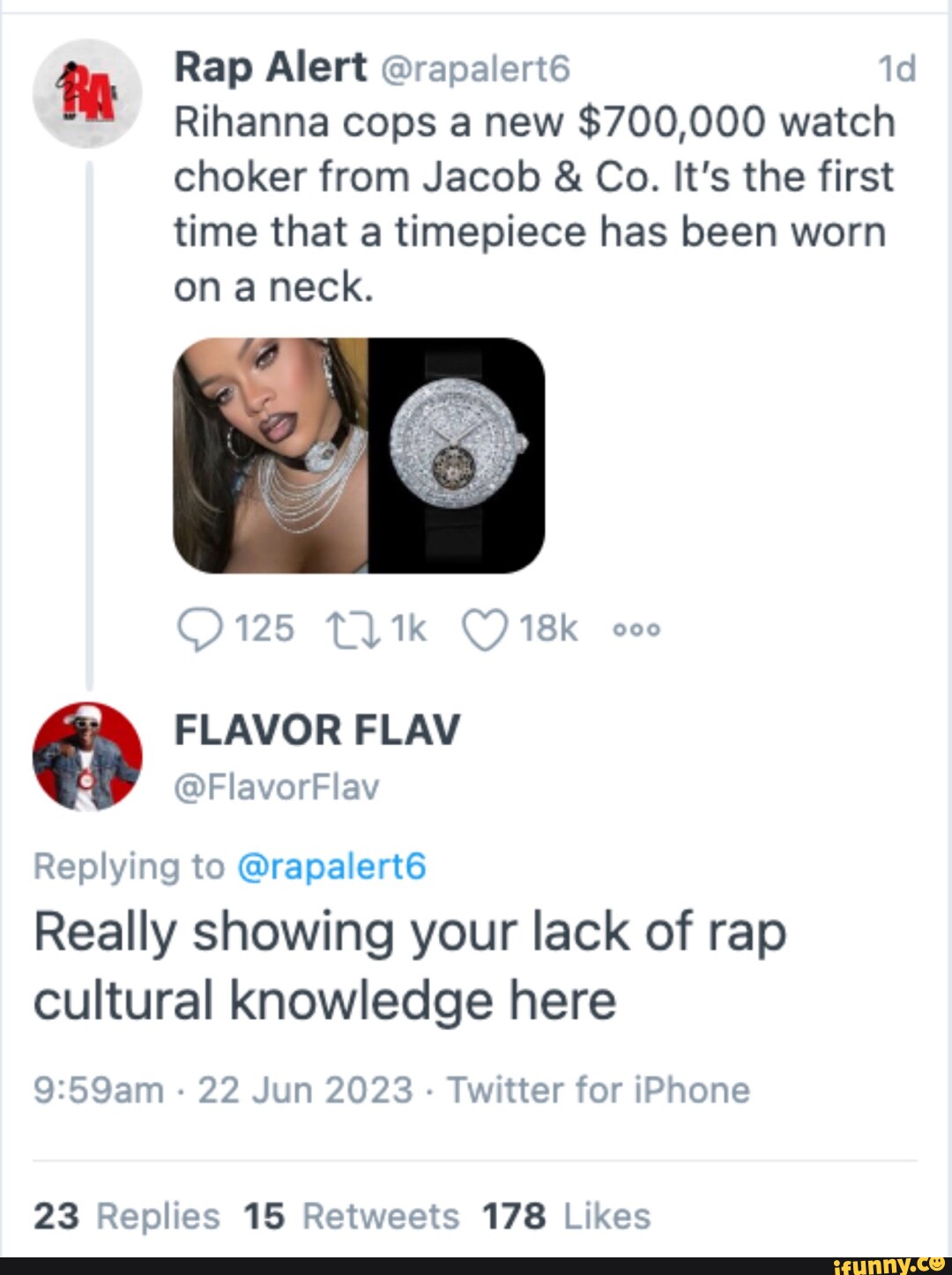Click the Twitter for iPhone source label
952x1275 pixels.
point(599,1091)
